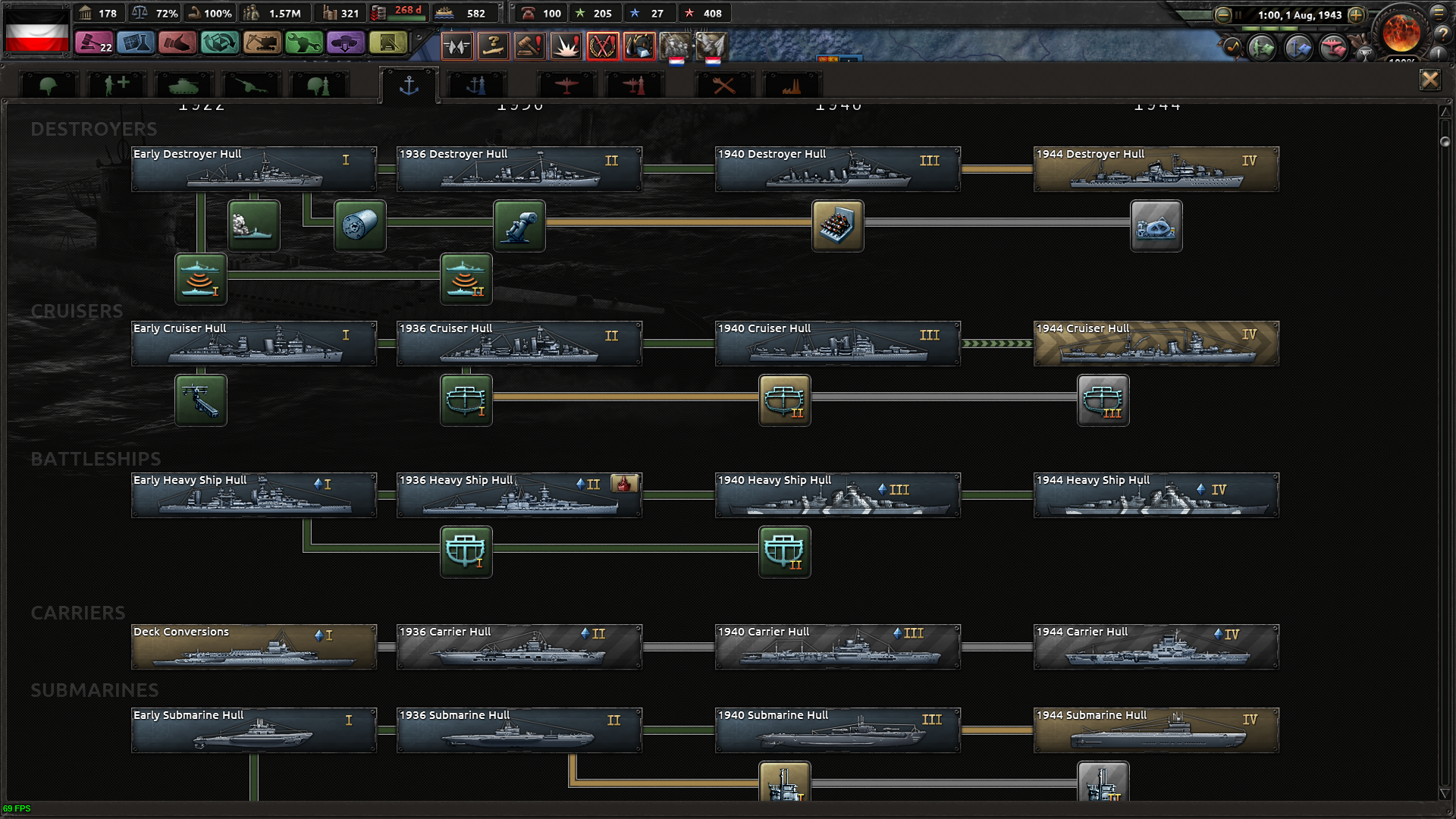
Task: Click the Dutch expeditionary force request icon
Action: coord(675,45)
